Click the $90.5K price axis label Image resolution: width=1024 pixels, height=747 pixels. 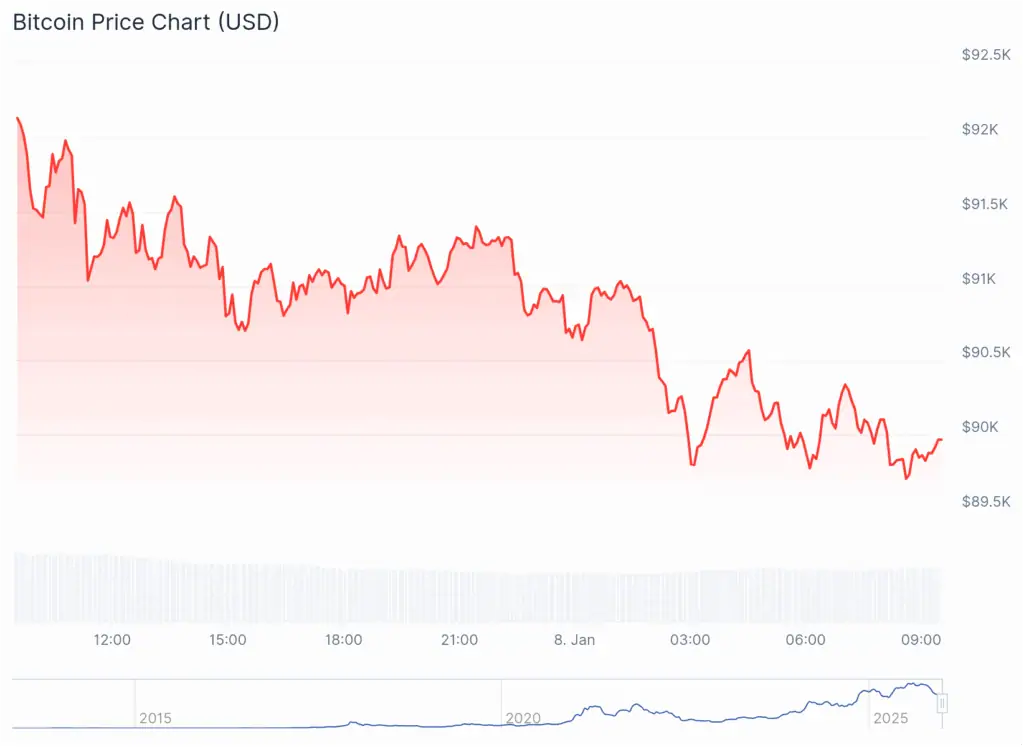coord(986,352)
